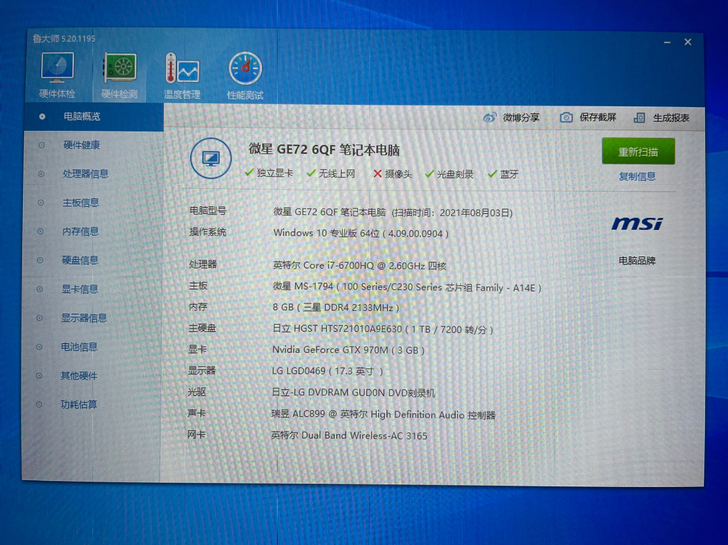This screenshot has width=728, height=545.
Task: Click the green check beside 无线上网
Action: 311,173
